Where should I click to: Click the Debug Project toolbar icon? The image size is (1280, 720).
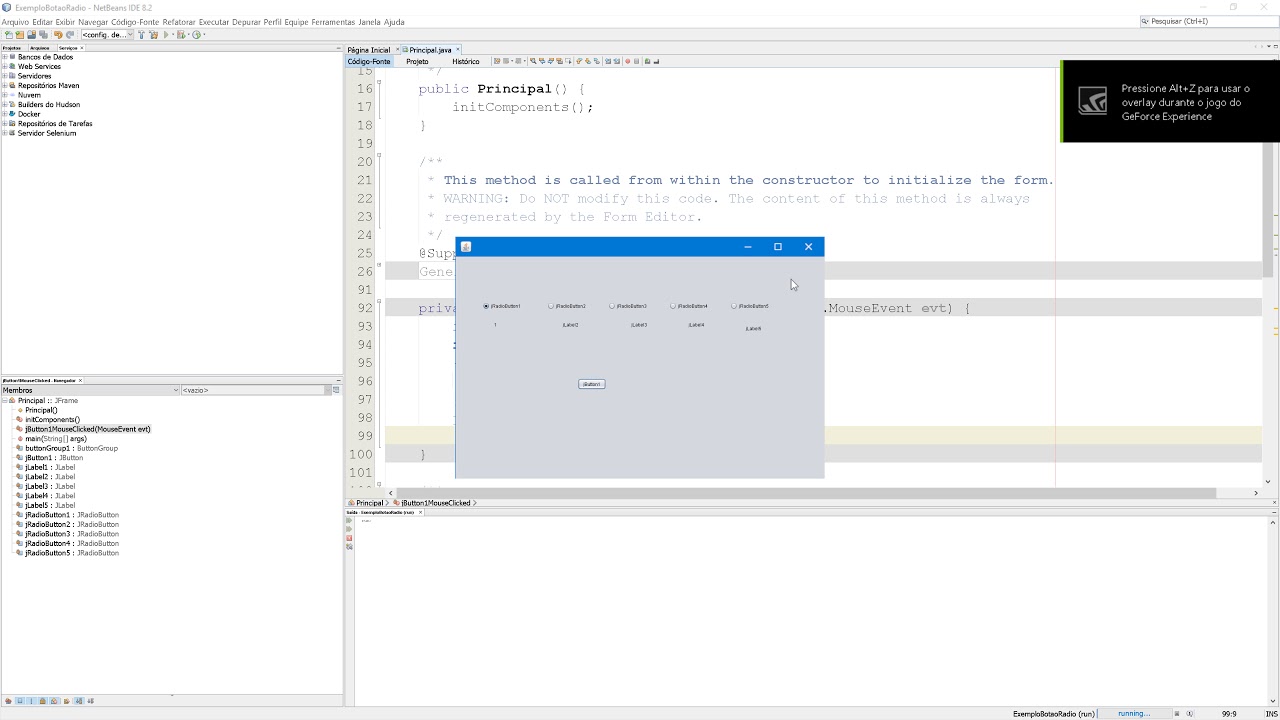click(180, 35)
